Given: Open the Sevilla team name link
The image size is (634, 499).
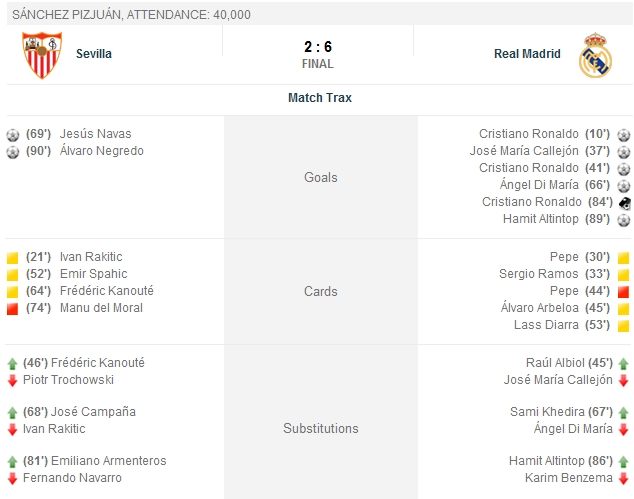Looking at the screenshot, I should pos(94,54).
